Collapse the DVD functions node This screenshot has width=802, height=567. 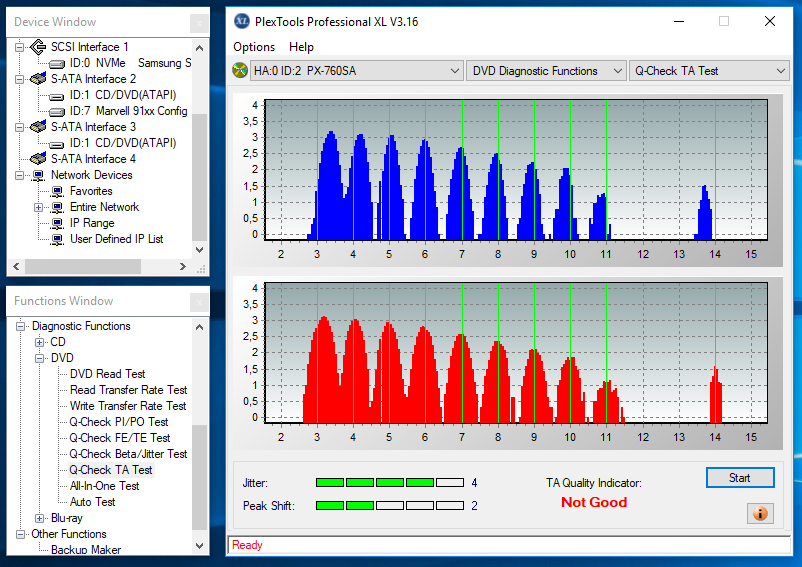point(39,358)
